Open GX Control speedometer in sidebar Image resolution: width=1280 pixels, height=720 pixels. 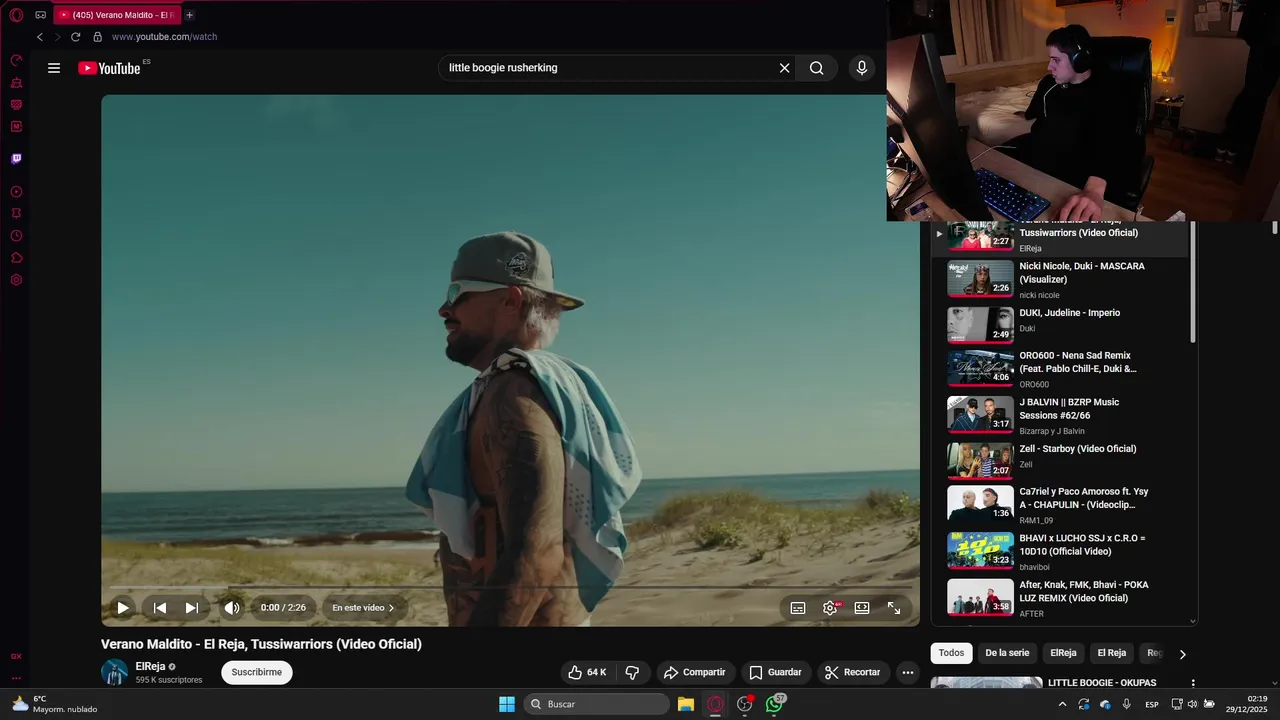[x=16, y=61]
